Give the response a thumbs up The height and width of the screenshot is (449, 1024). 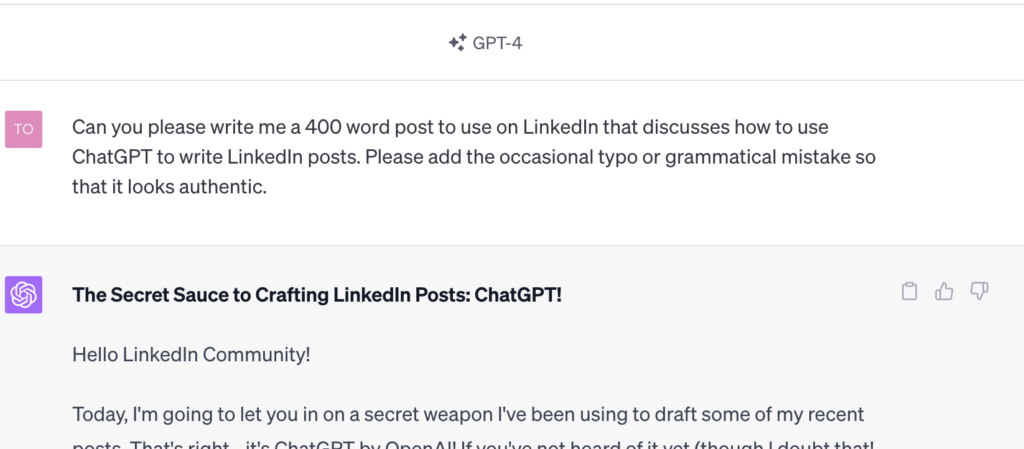pos(944,291)
